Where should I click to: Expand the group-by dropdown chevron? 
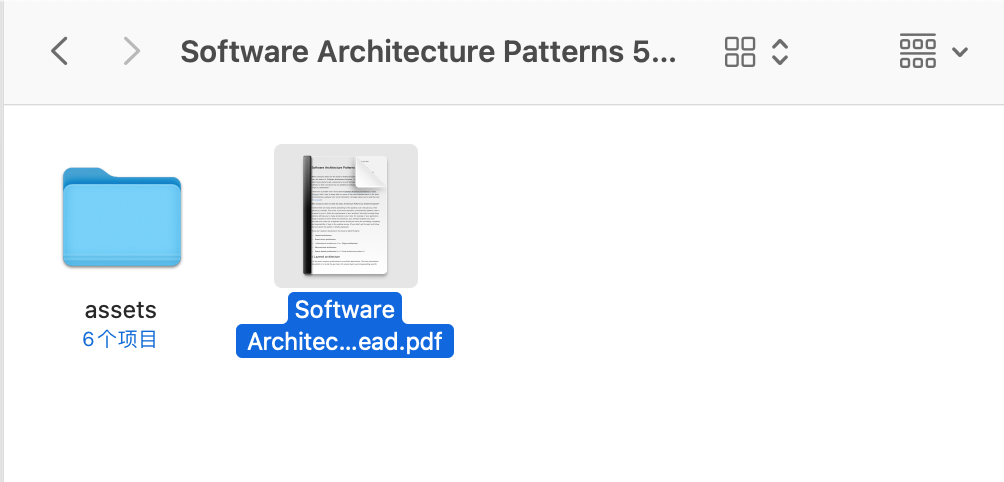tap(960, 52)
